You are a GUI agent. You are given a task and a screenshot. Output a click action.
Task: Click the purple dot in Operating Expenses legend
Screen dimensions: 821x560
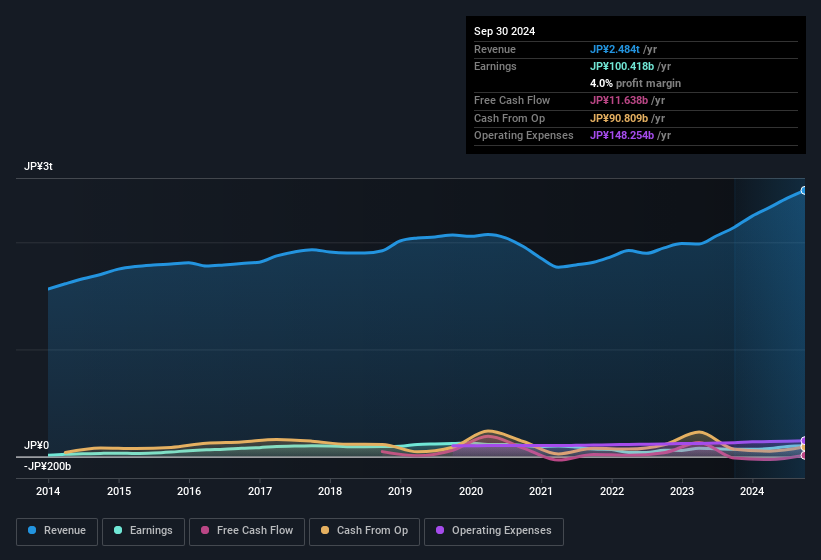[439, 531]
